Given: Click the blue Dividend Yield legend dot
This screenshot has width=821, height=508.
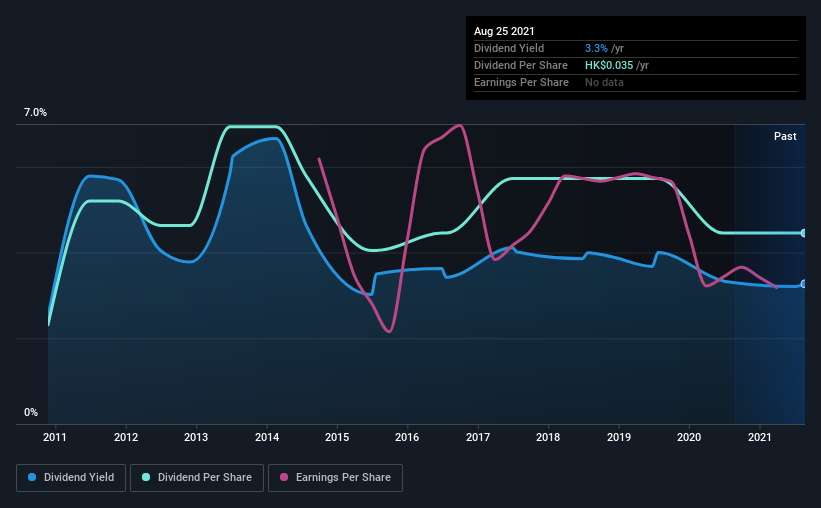Looking at the screenshot, I should [32, 477].
